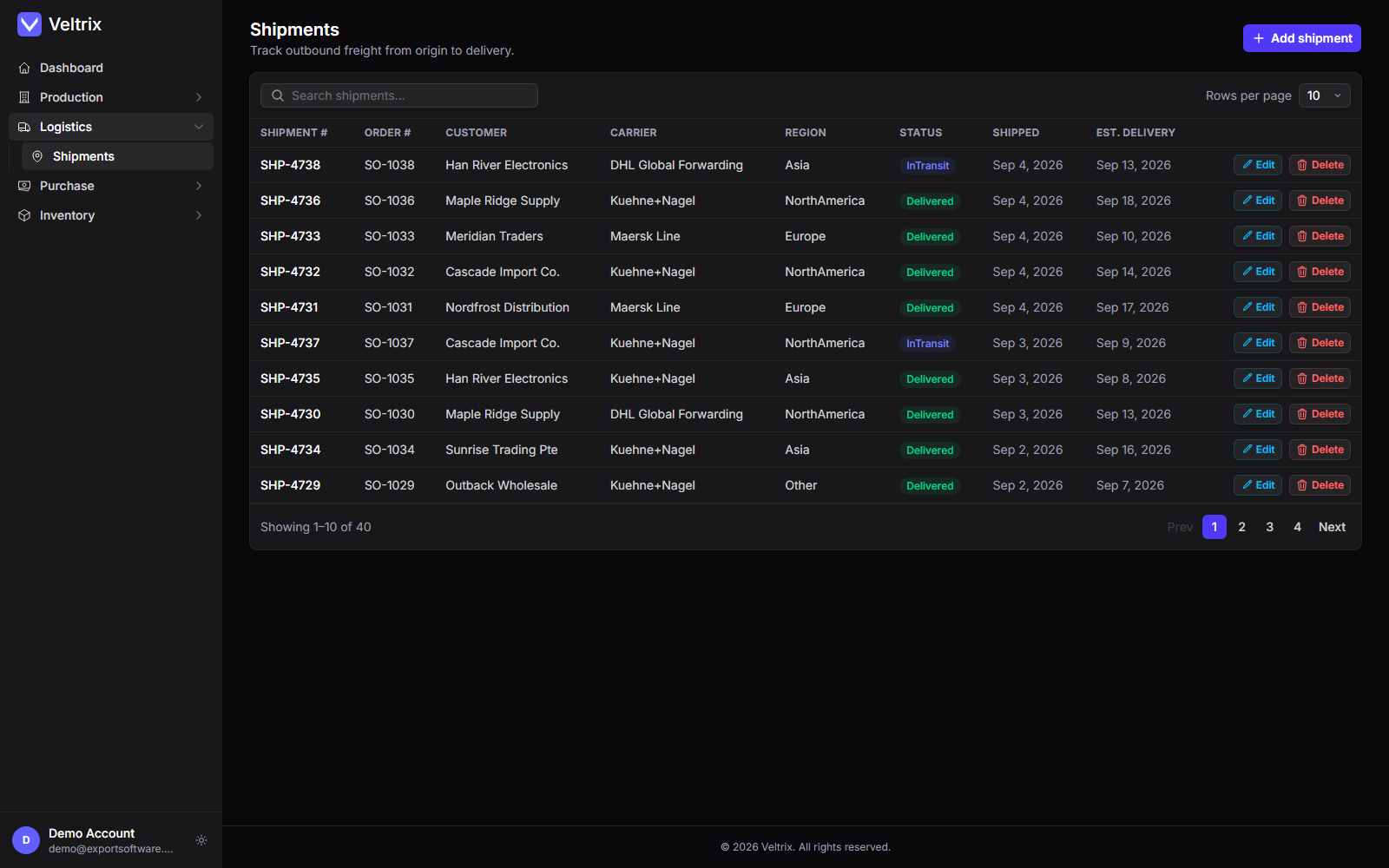This screenshot has height=868, width=1389.
Task: Click trash icon for SHP-4729
Action: [1302, 485]
